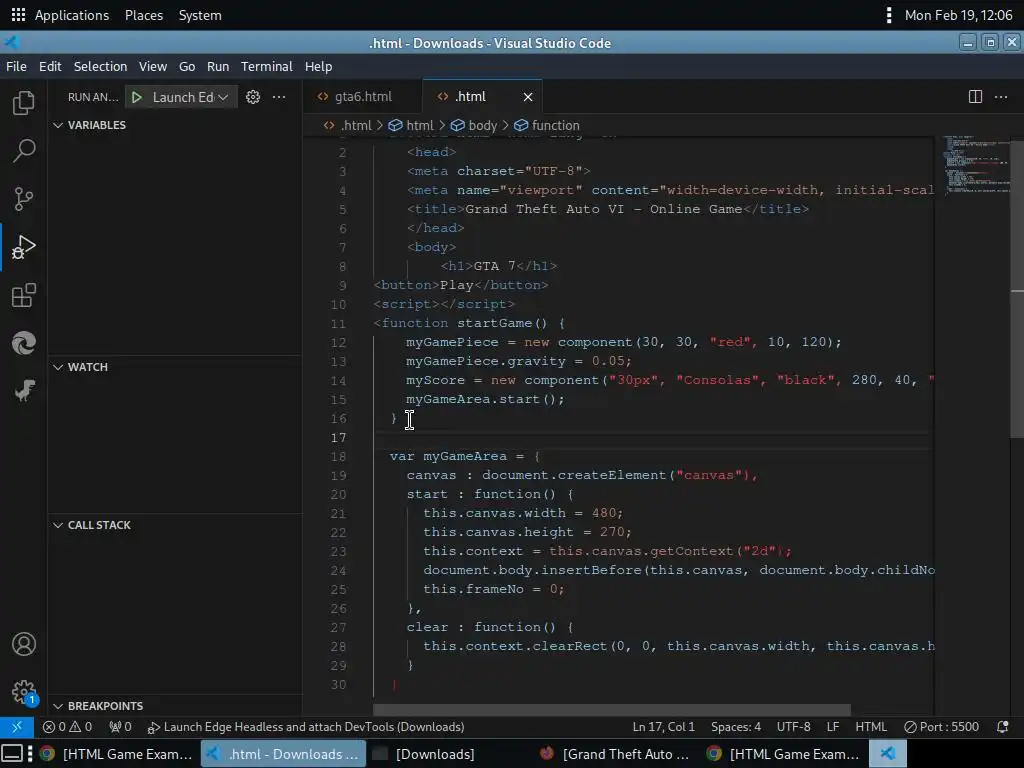Open the Applications grid icon in top panel
The width and height of the screenshot is (1024, 768).
tap(18, 15)
